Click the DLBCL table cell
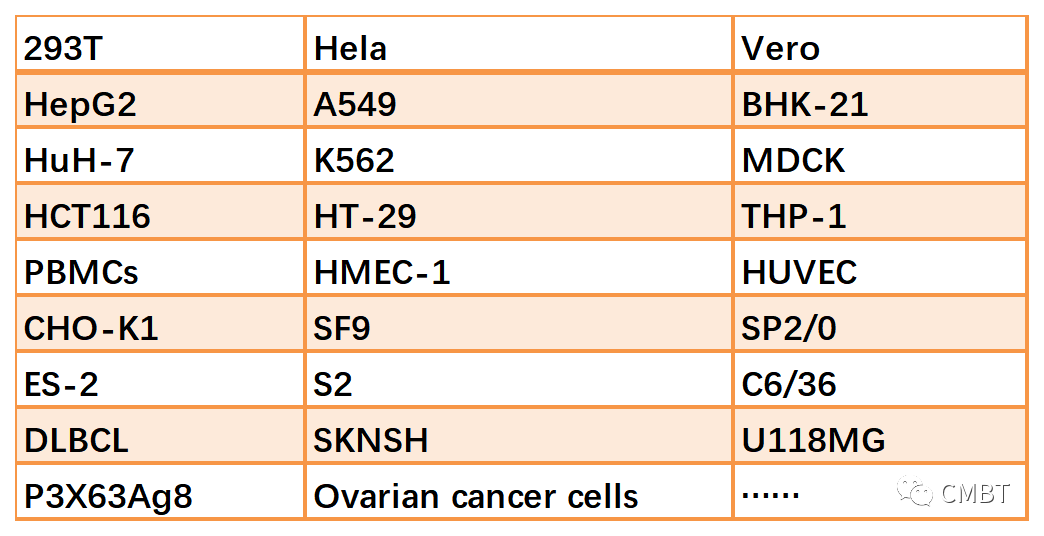Viewport: 1044px width, 536px height. 77,440
